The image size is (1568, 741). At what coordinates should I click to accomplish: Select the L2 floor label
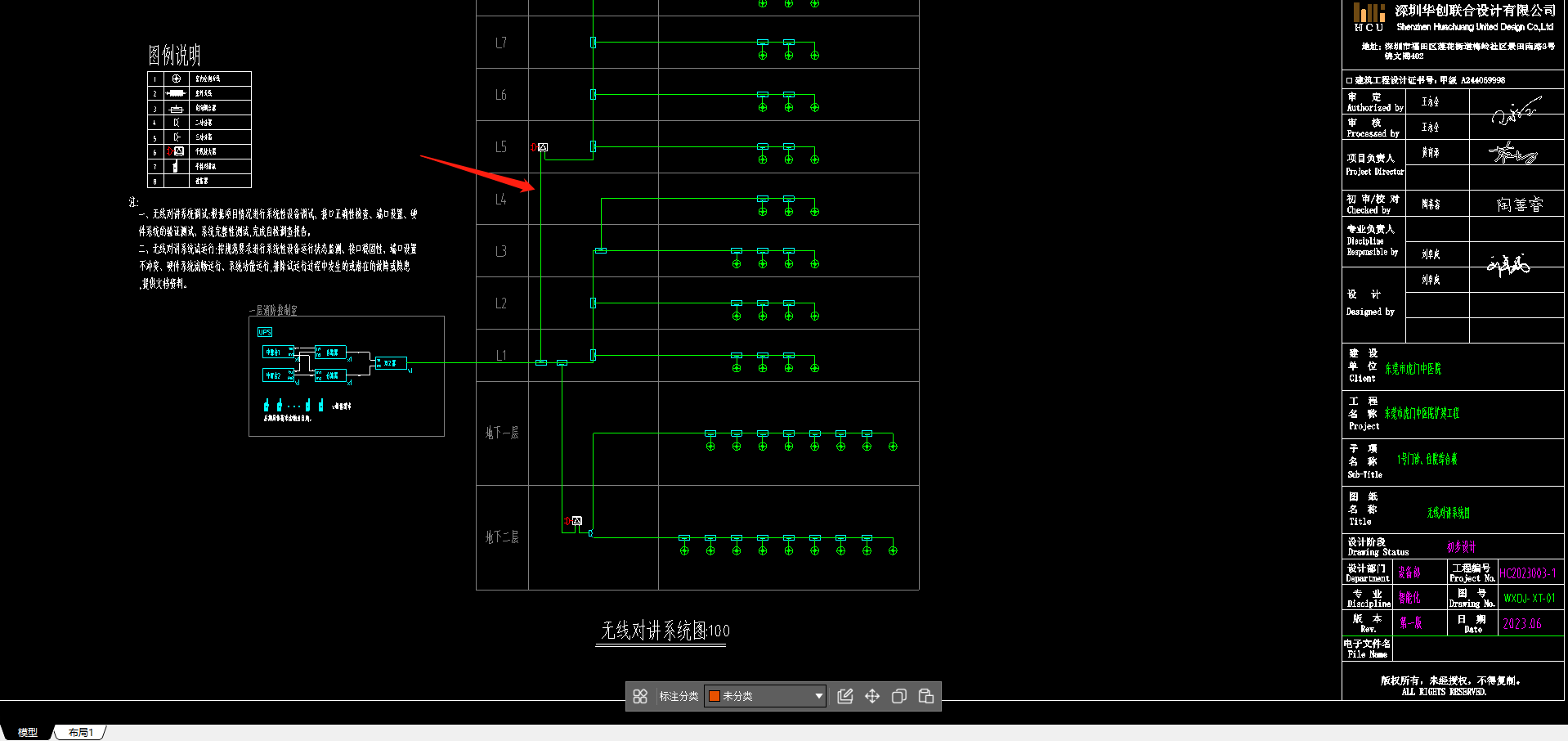coord(501,303)
